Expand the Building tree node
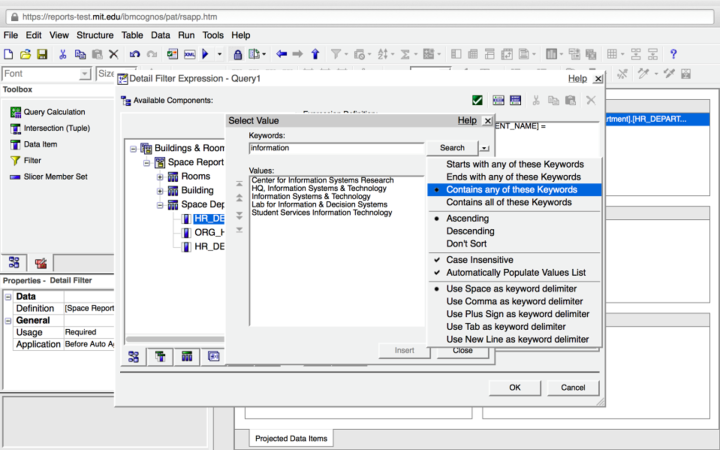The width and height of the screenshot is (720, 450). pos(159,190)
